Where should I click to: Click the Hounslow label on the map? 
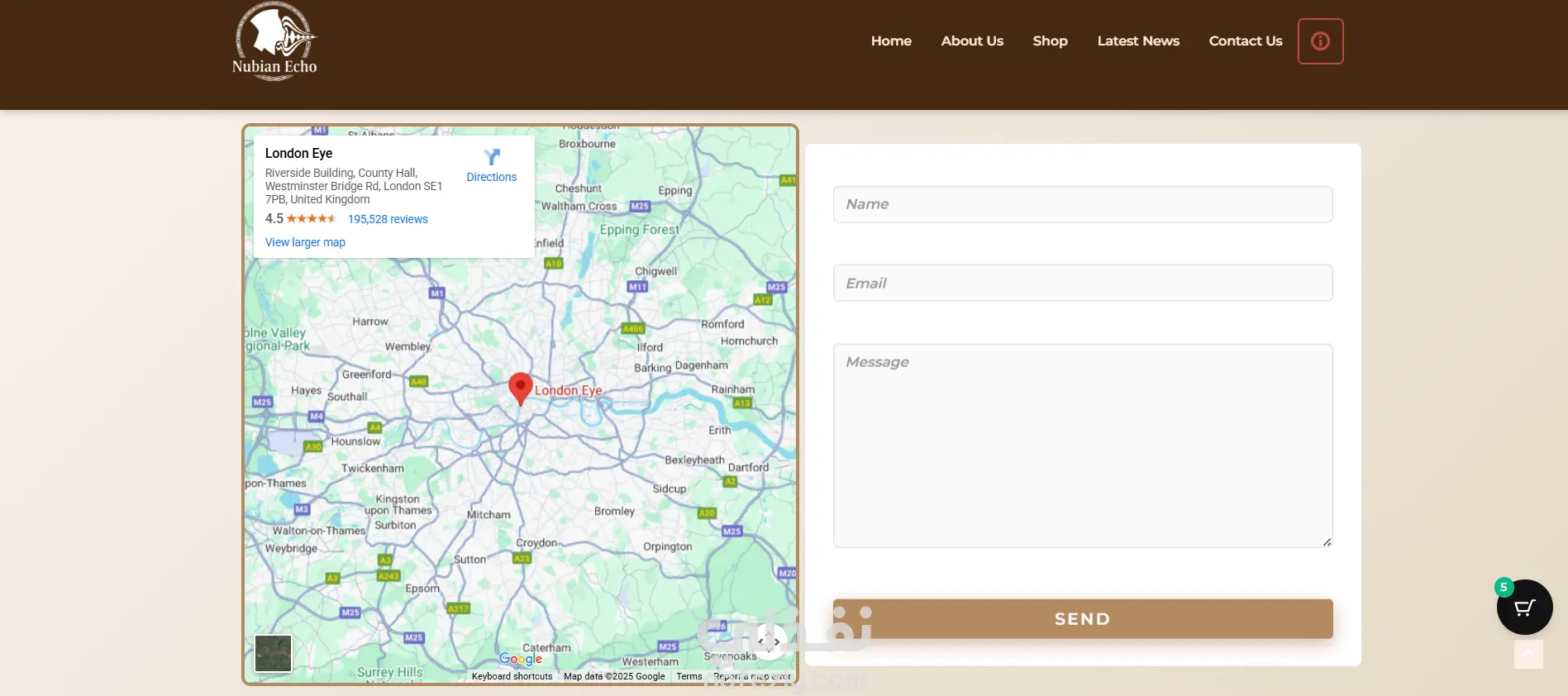pos(355,441)
